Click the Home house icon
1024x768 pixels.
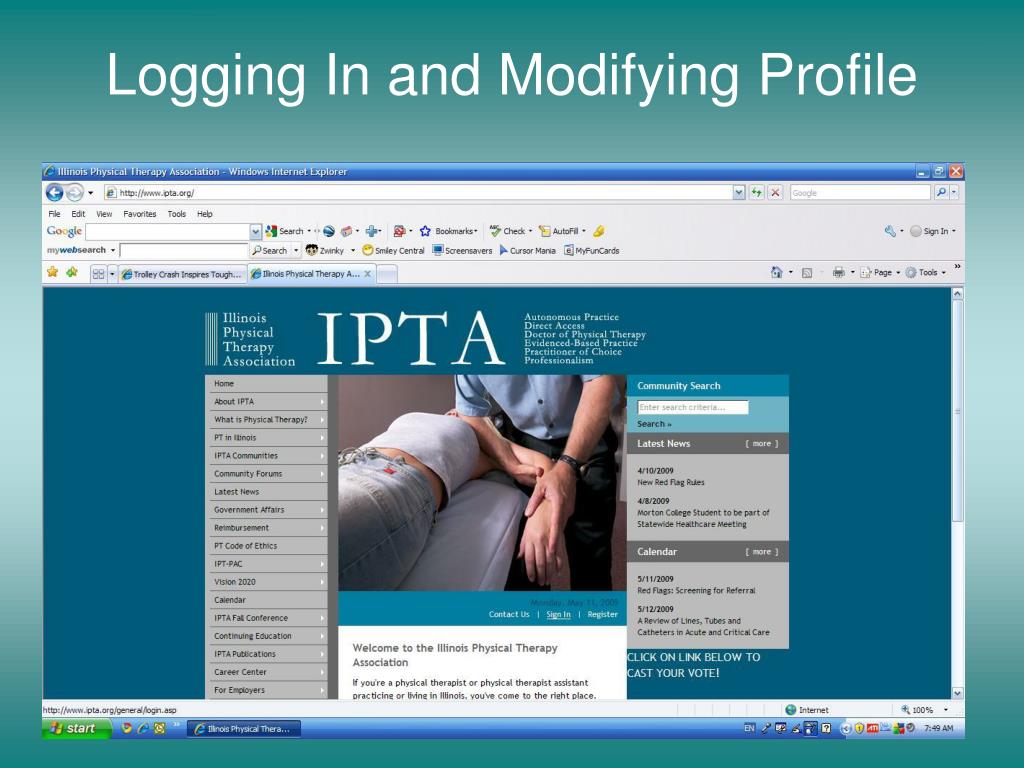pyautogui.click(x=776, y=273)
